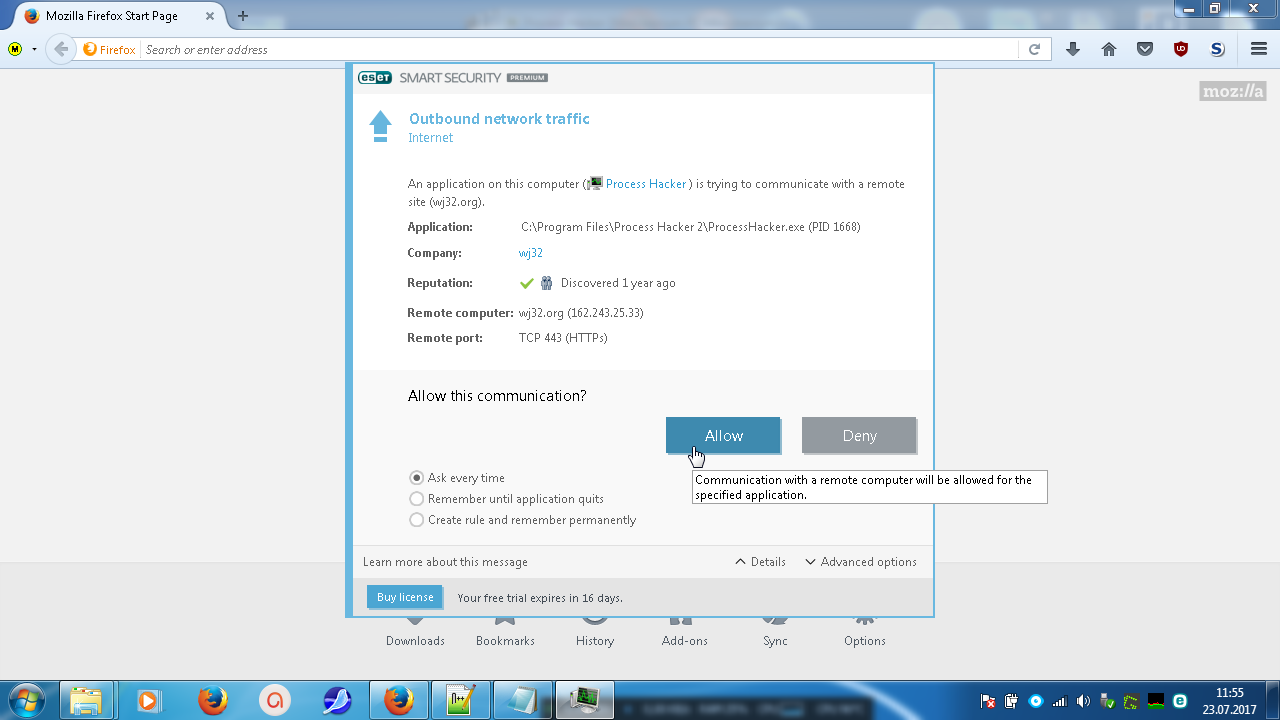Allow this communication in ESET dialog

723,435
